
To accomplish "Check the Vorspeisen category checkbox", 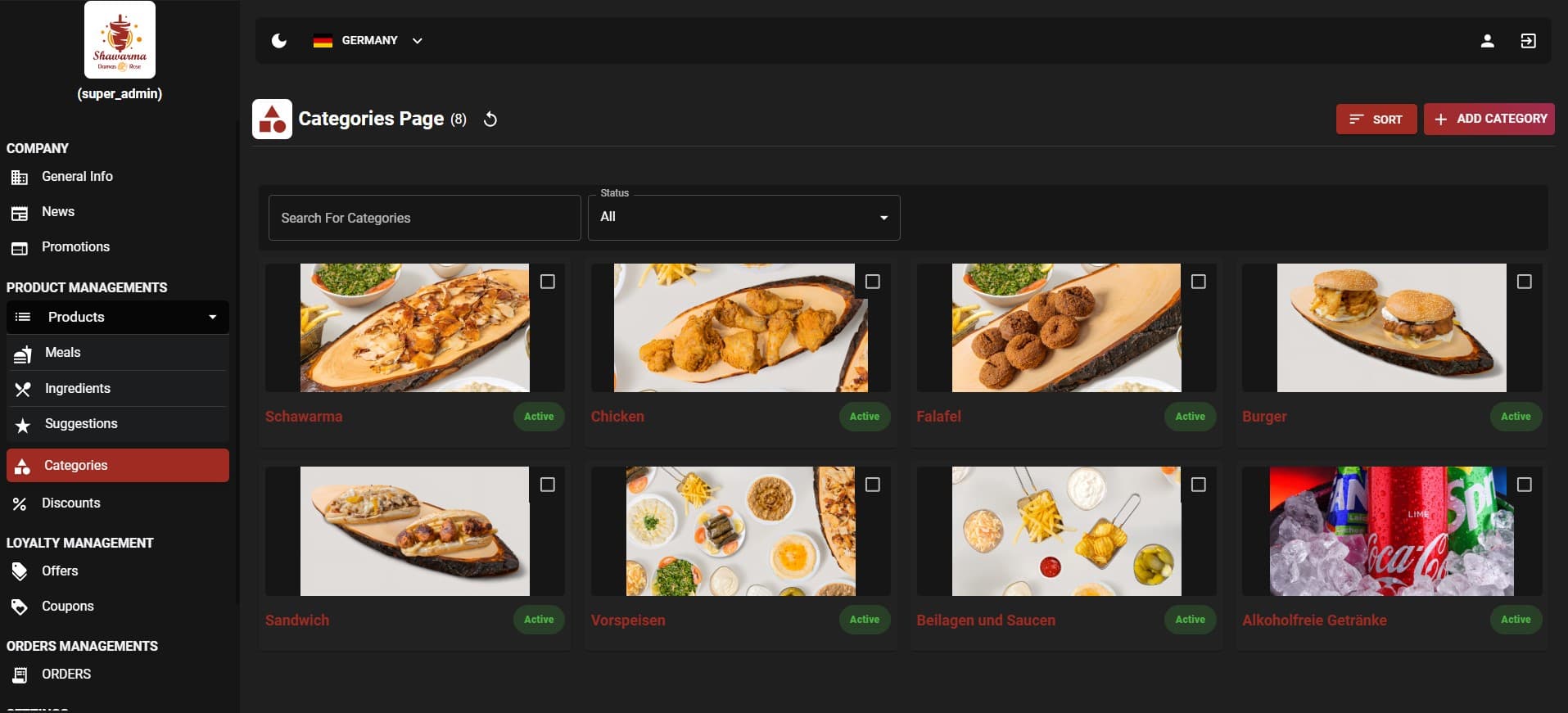I will tap(873, 485).
